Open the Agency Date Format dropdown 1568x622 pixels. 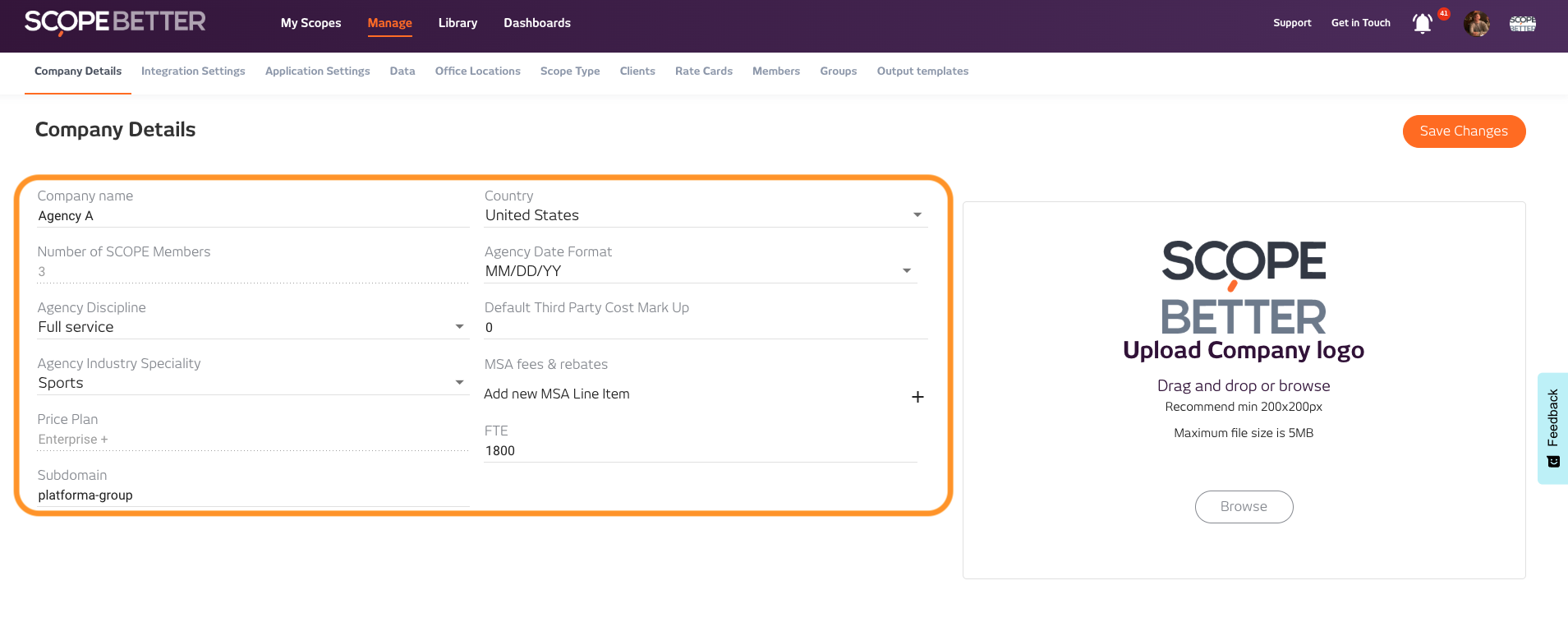point(907,271)
